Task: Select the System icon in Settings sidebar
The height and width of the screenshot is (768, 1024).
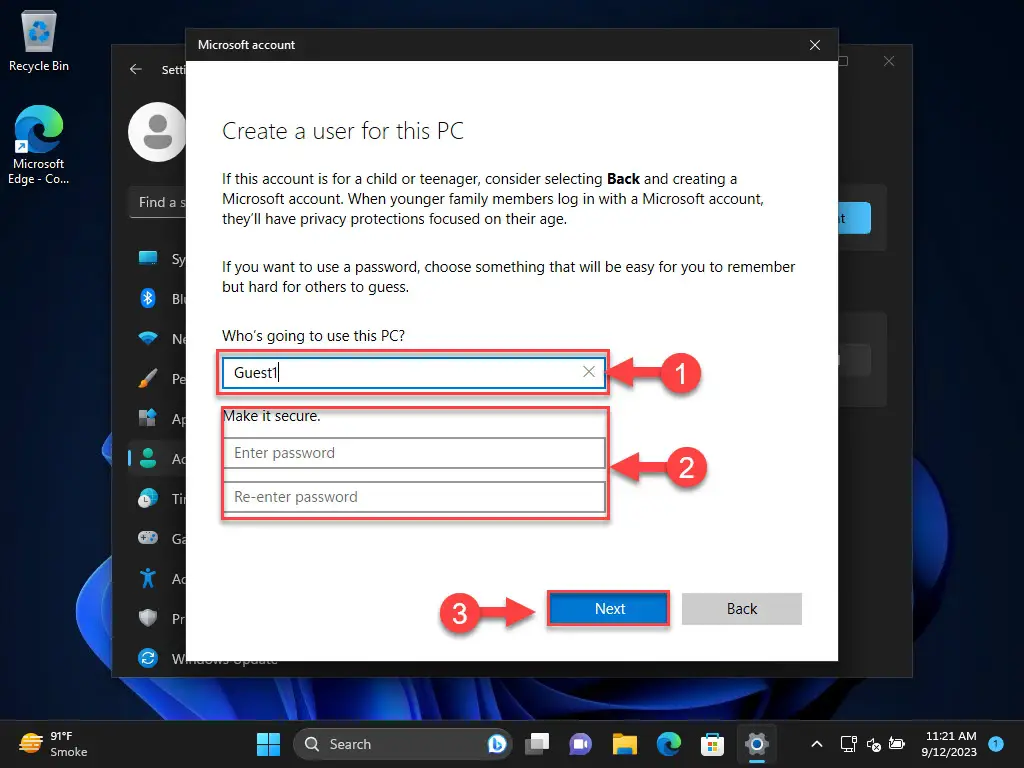Action: [x=148, y=259]
